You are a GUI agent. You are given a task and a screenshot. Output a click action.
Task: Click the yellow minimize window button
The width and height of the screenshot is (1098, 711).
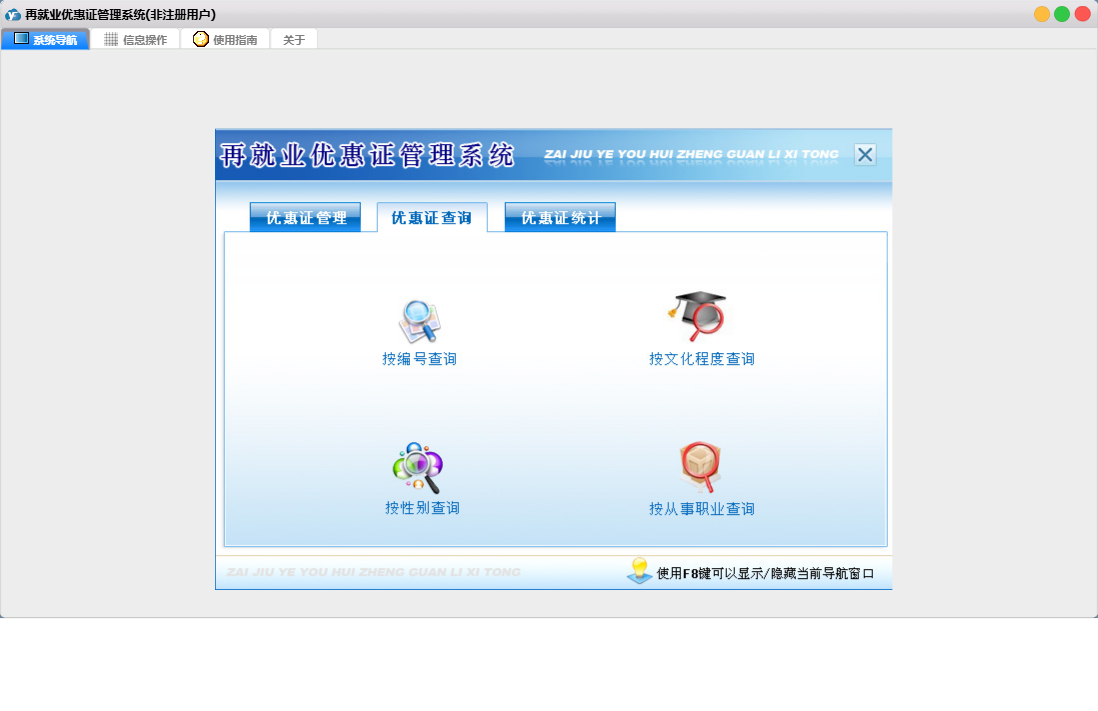pyautogui.click(x=1042, y=14)
